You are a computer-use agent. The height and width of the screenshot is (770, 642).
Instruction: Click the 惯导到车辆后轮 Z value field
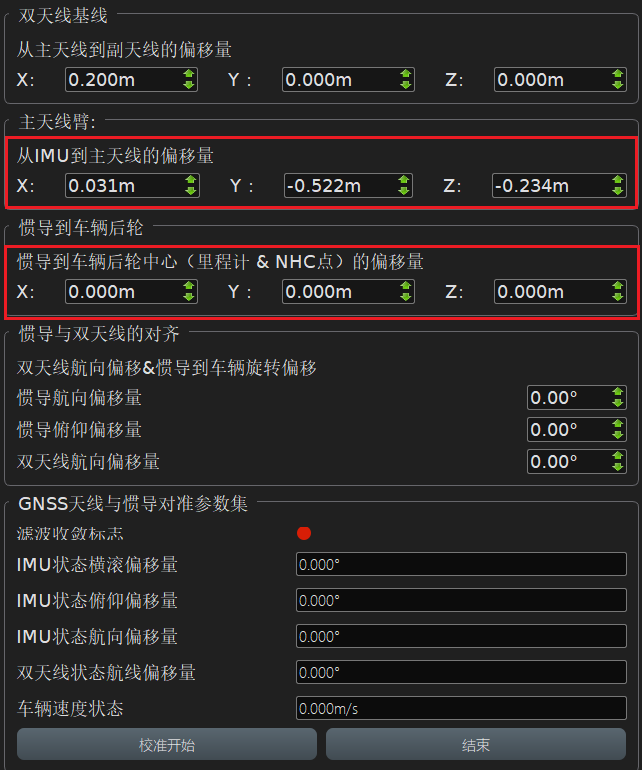click(560, 292)
